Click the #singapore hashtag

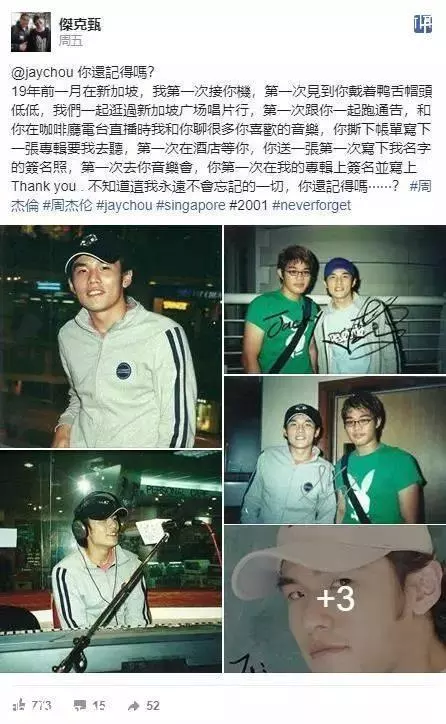(191, 205)
